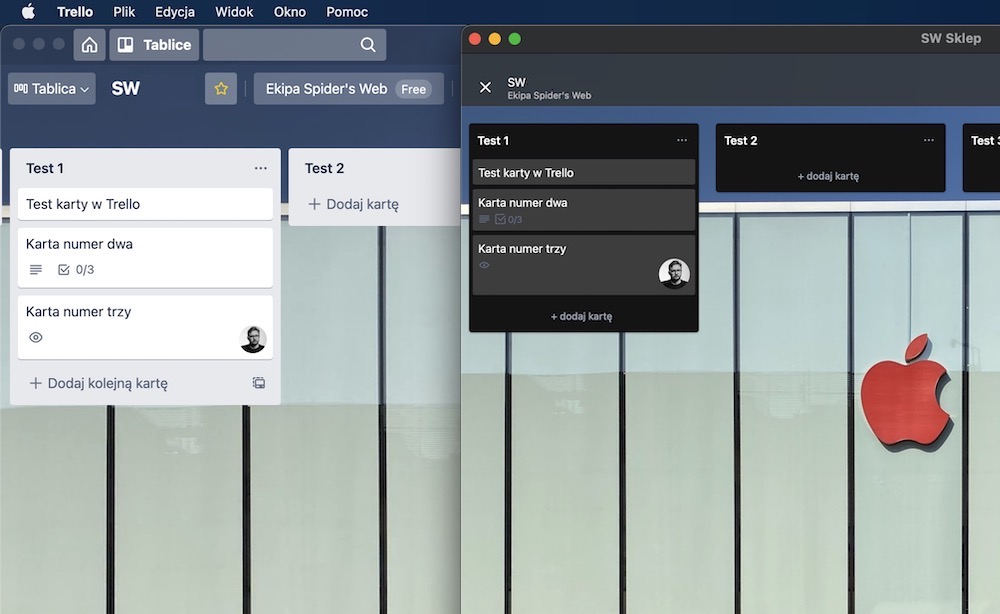The image size is (1000, 614).
Task: Click watch eye icon on light Karta numer trzy
Action: (x=36, y=337)
